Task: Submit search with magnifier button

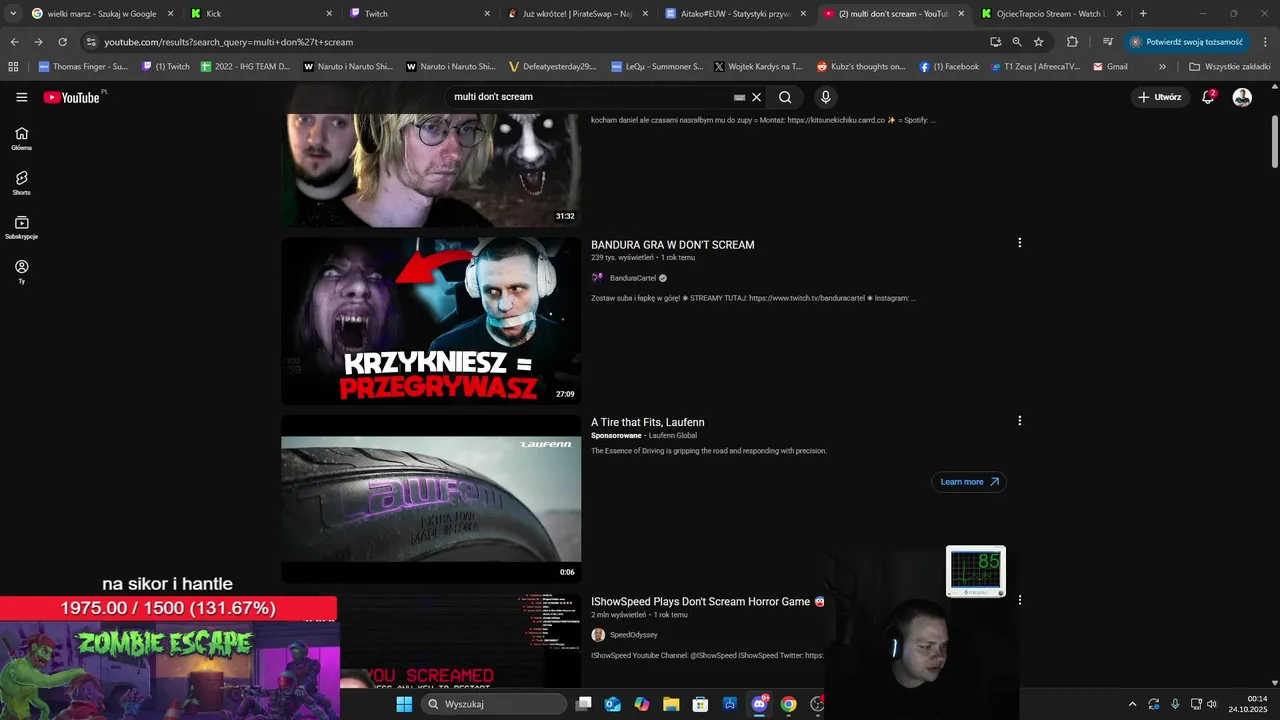Action: coord(785,97)
